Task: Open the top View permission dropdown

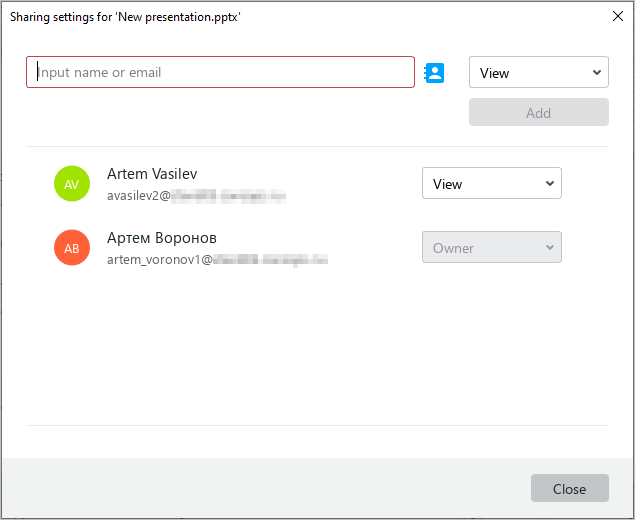Action: coord(538,72)
